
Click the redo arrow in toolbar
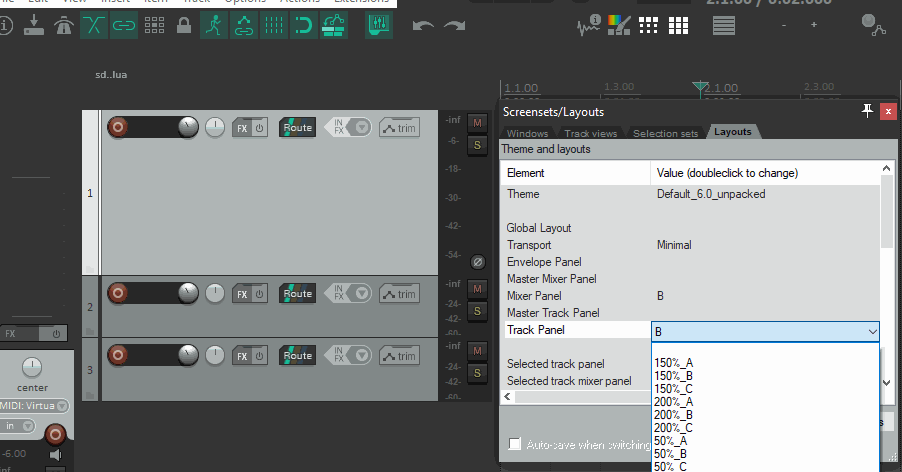[455, 25]
